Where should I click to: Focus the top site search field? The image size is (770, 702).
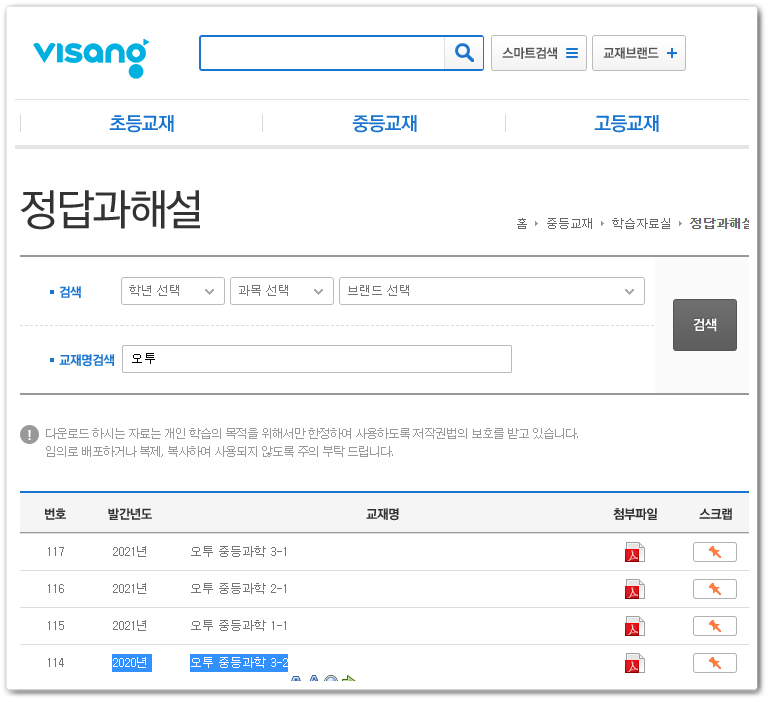coord(322,53)
